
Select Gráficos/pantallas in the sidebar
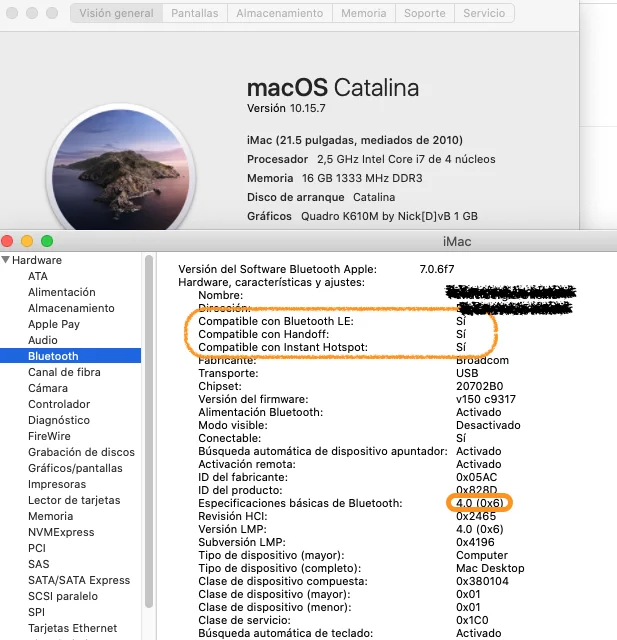[75, 468]
